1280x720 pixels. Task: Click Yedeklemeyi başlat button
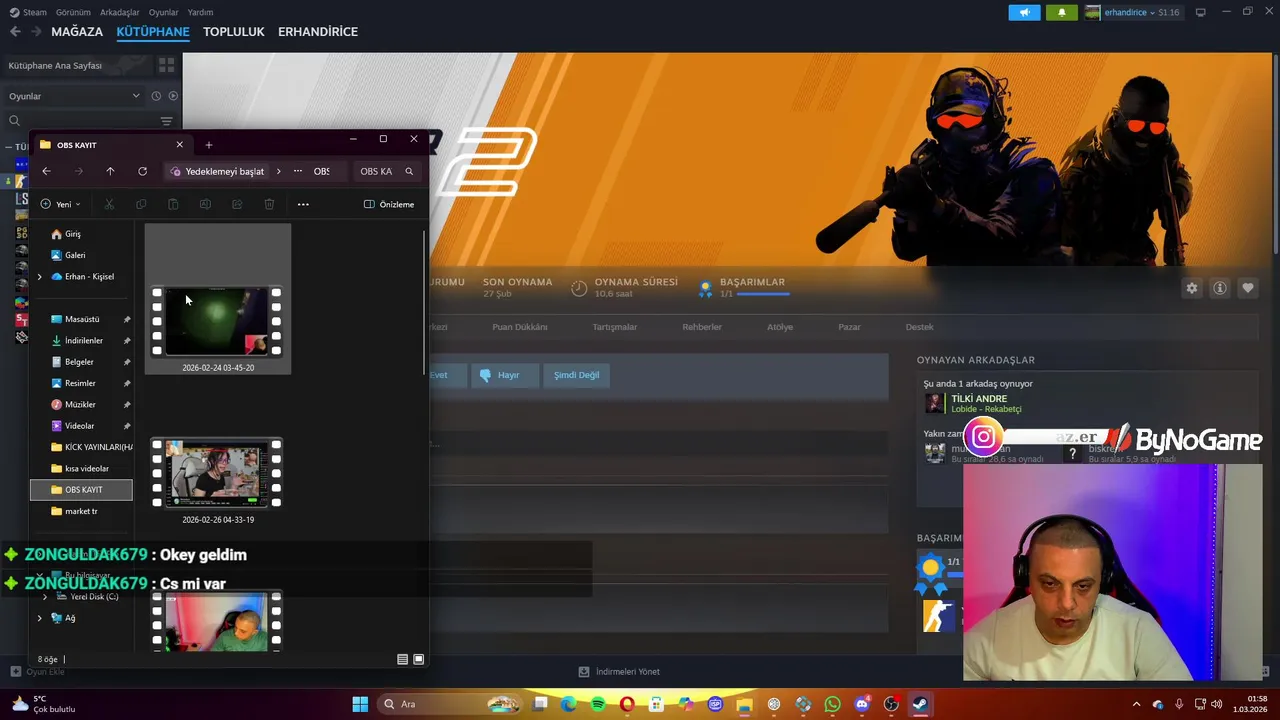pos(217,171)
